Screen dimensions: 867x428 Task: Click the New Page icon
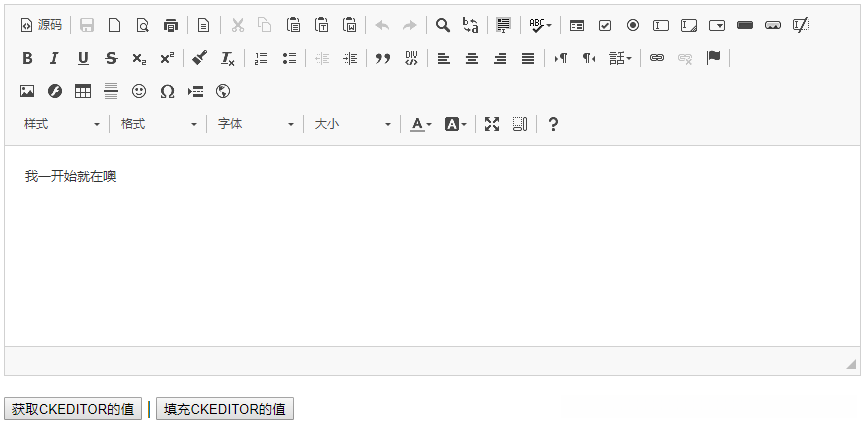point(114,25)
